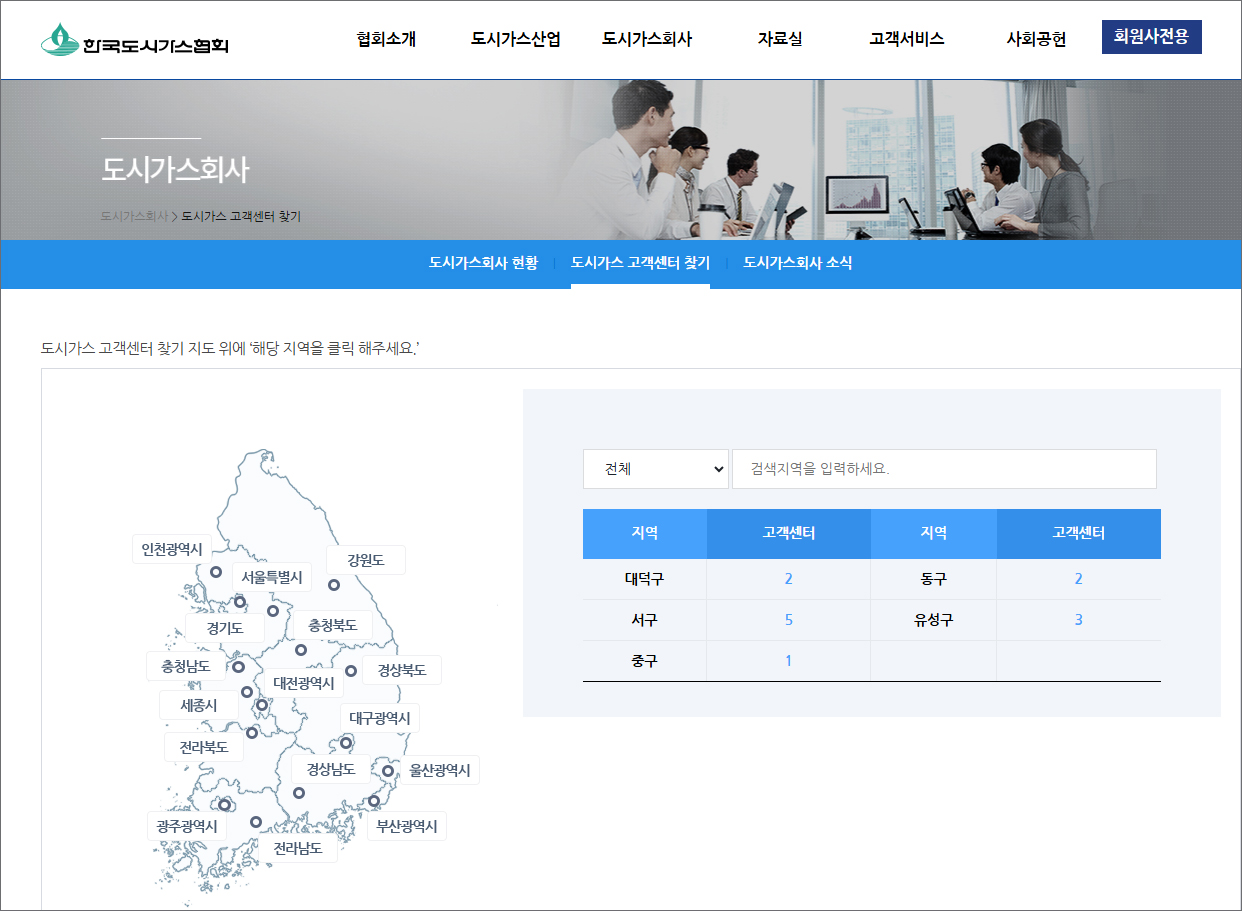Select 전라북도 label on the map
Viewport: 1242px width, 911px height.
pos(204,747)
